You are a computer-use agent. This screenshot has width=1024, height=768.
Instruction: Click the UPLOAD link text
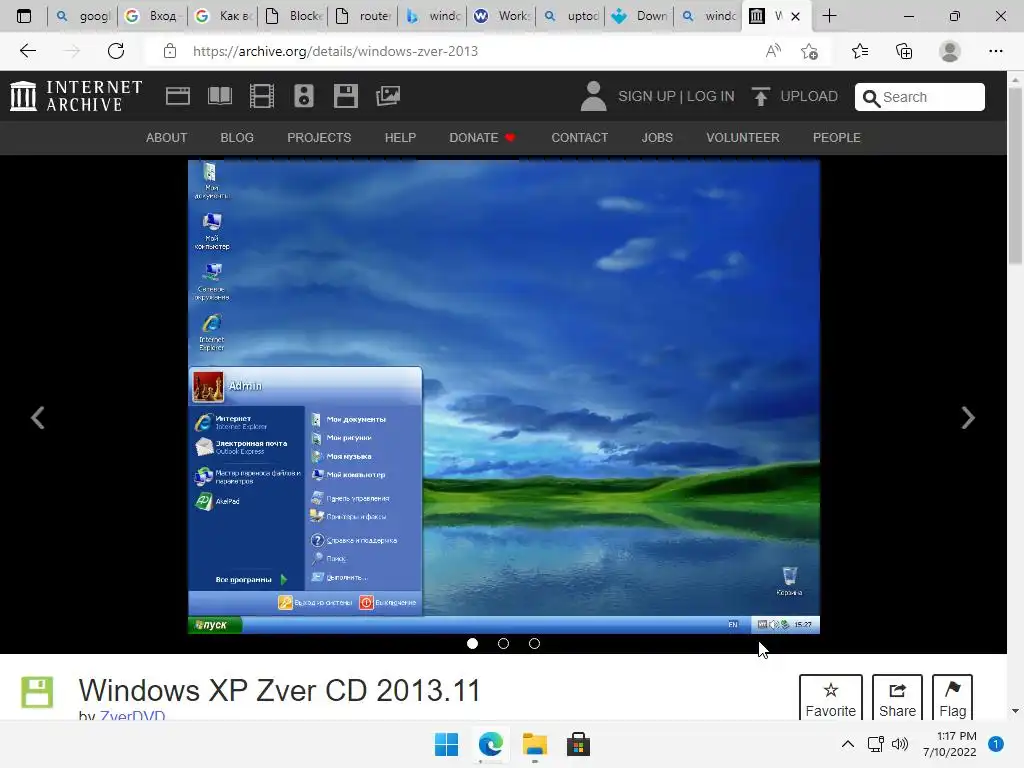(x=808, y=96)
